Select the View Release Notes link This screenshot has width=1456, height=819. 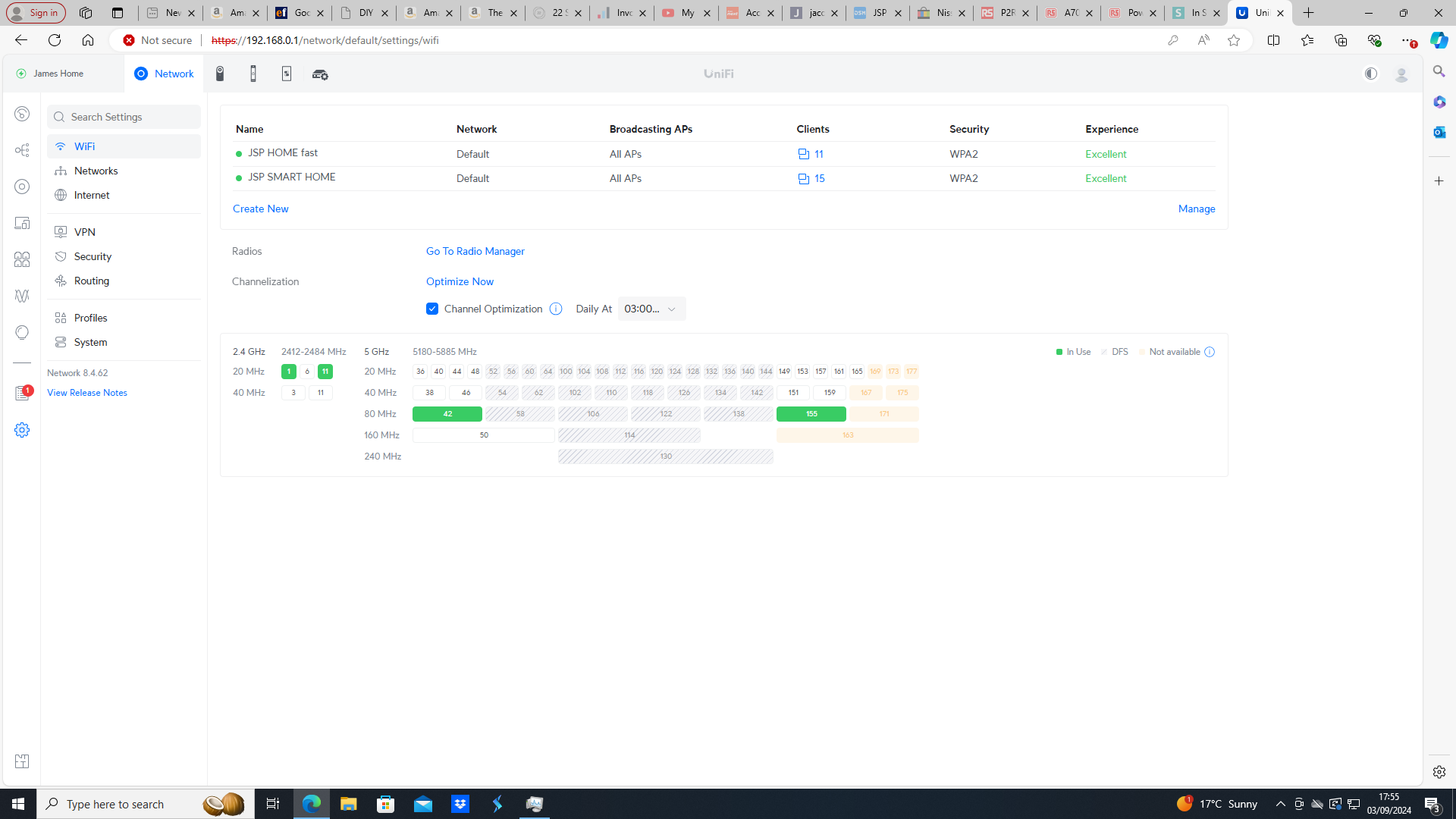(87, 392)
